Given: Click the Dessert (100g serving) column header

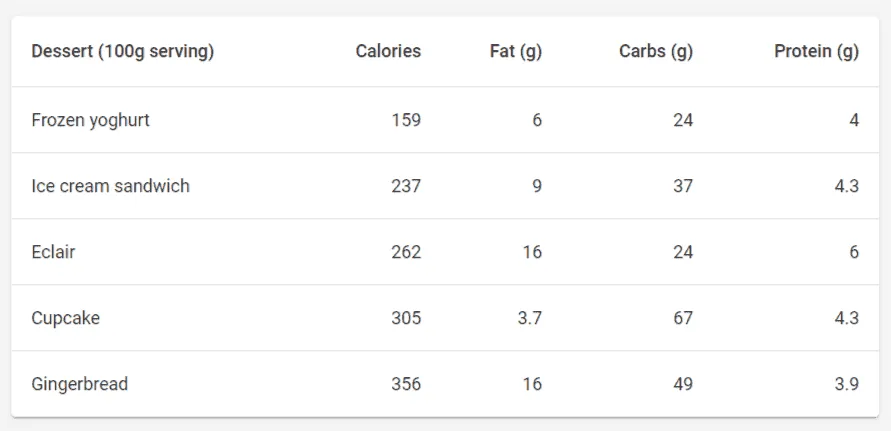Looking at the screenshot, I should (x=123, y=52).
